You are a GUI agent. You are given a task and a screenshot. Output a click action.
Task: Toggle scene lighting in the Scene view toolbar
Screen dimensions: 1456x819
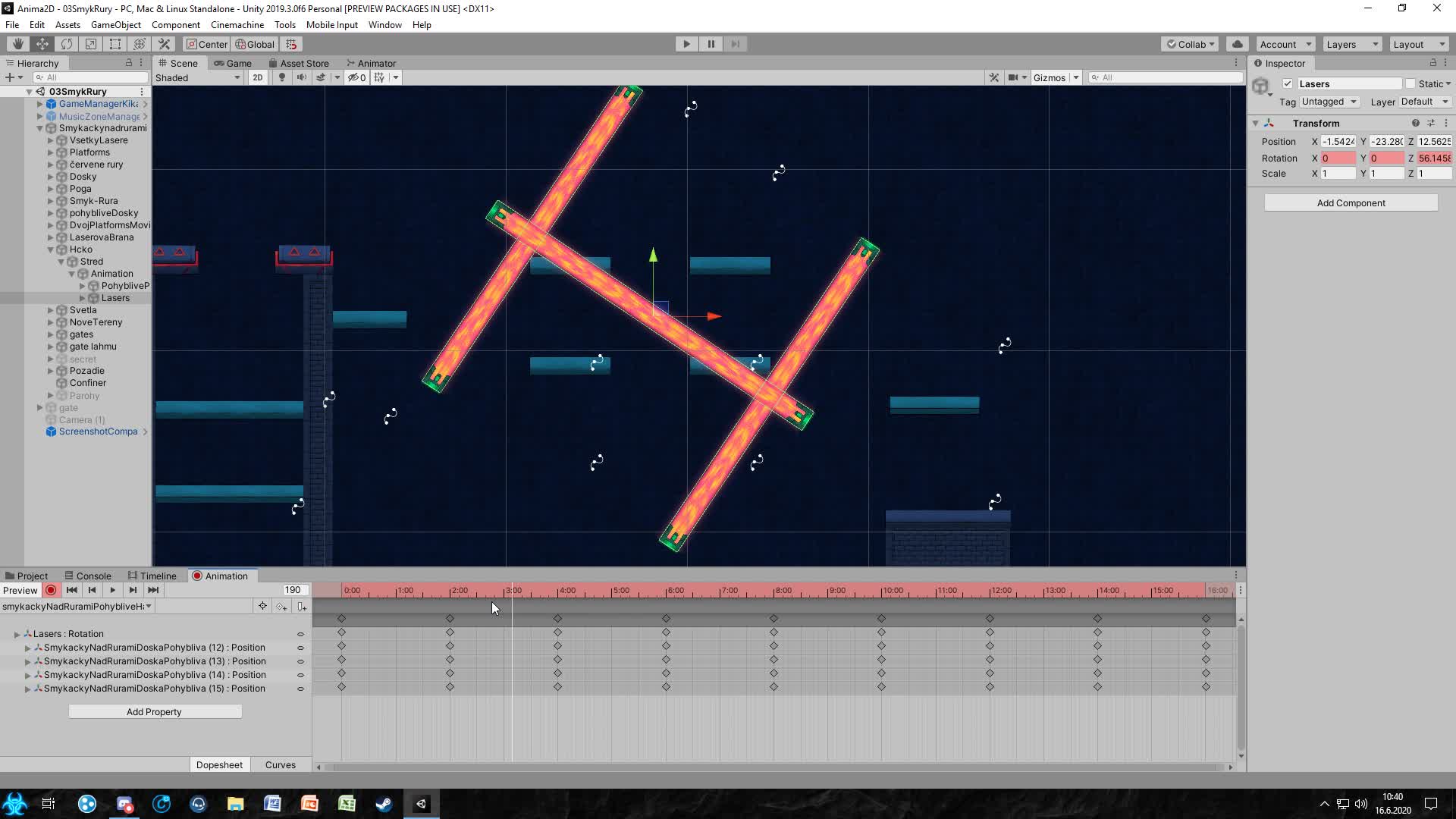coord(281,77)
